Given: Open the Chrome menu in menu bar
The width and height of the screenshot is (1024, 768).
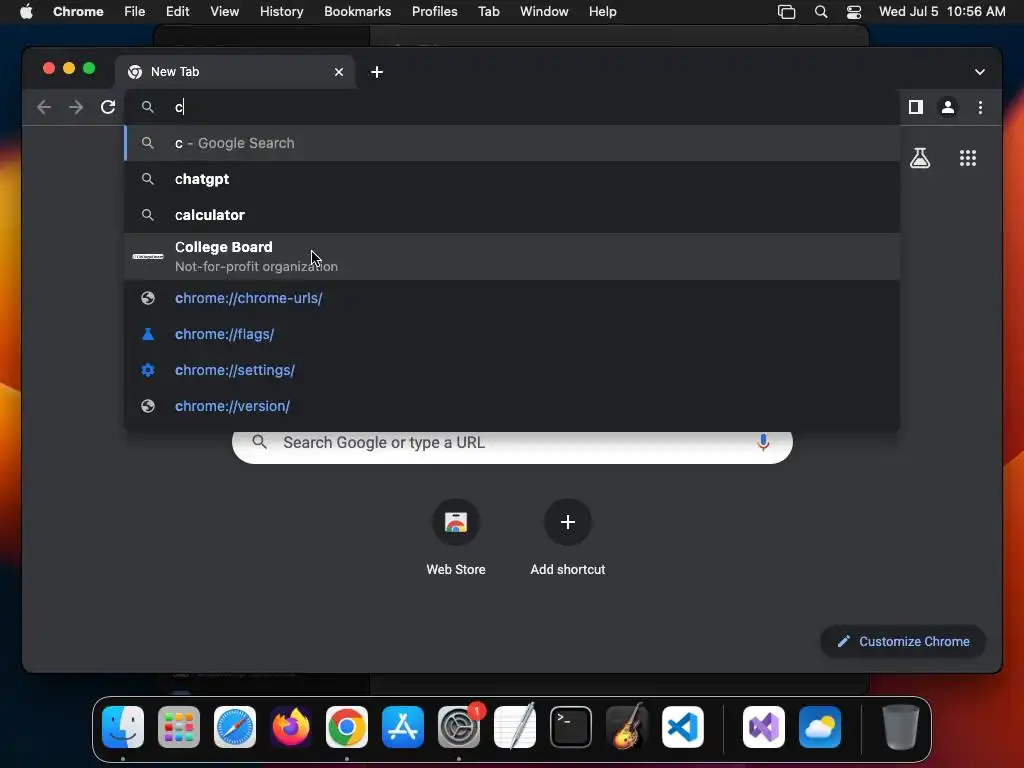Looking at the screenshot, I should (78, 12).
